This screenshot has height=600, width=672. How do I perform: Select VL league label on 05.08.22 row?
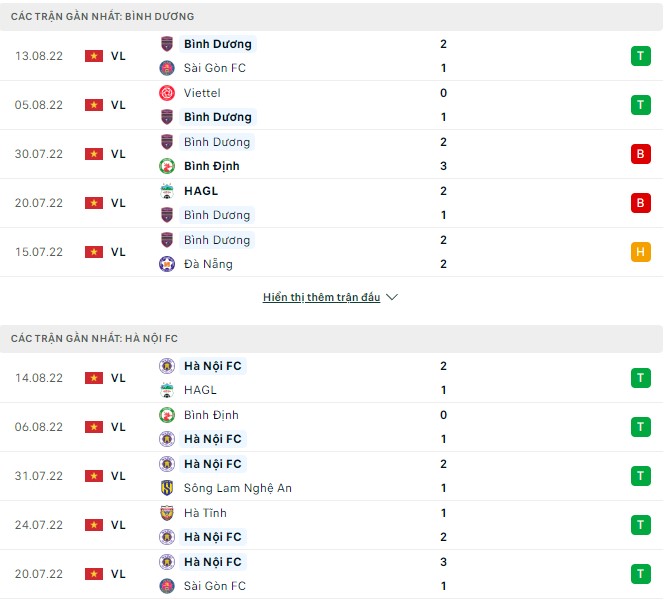click(x=118, y=105)
